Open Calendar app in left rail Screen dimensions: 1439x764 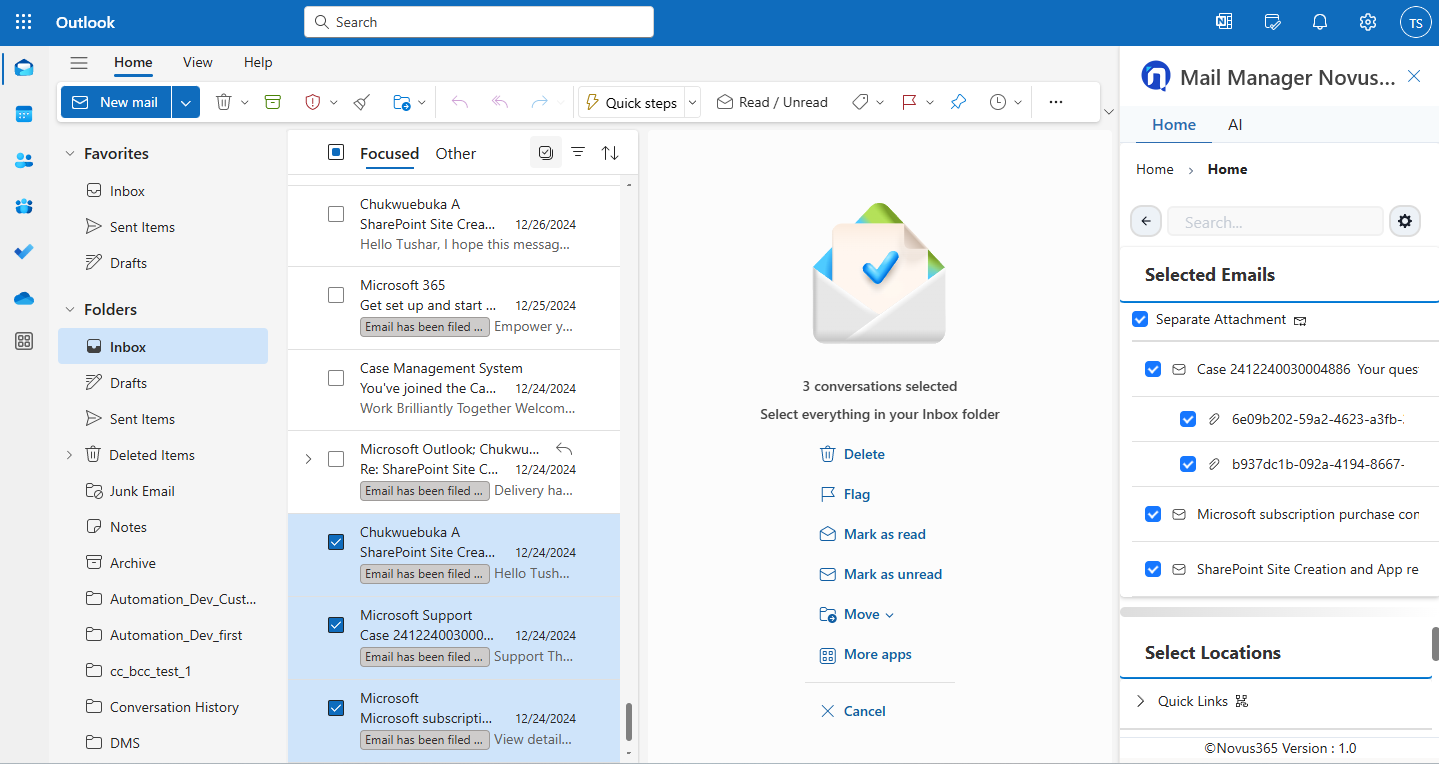[24, 114]
